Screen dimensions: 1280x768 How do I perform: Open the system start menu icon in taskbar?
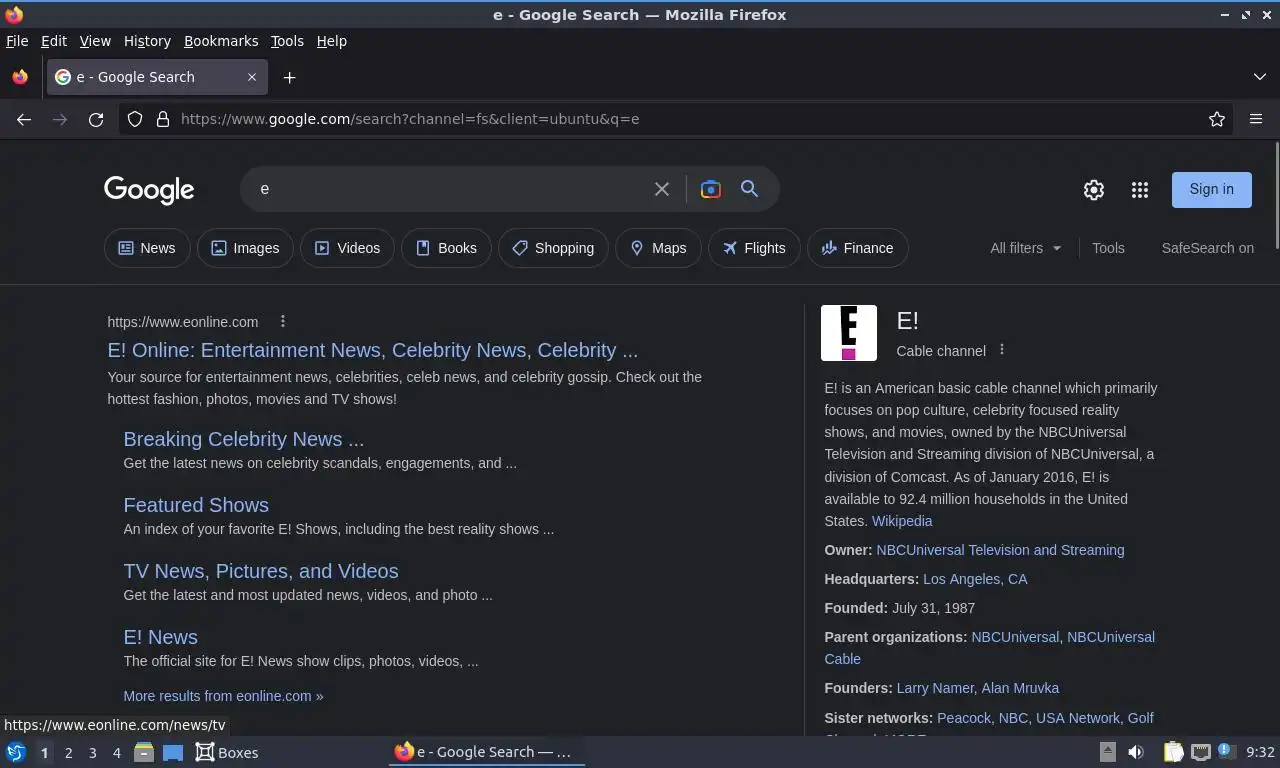(15, 752)
